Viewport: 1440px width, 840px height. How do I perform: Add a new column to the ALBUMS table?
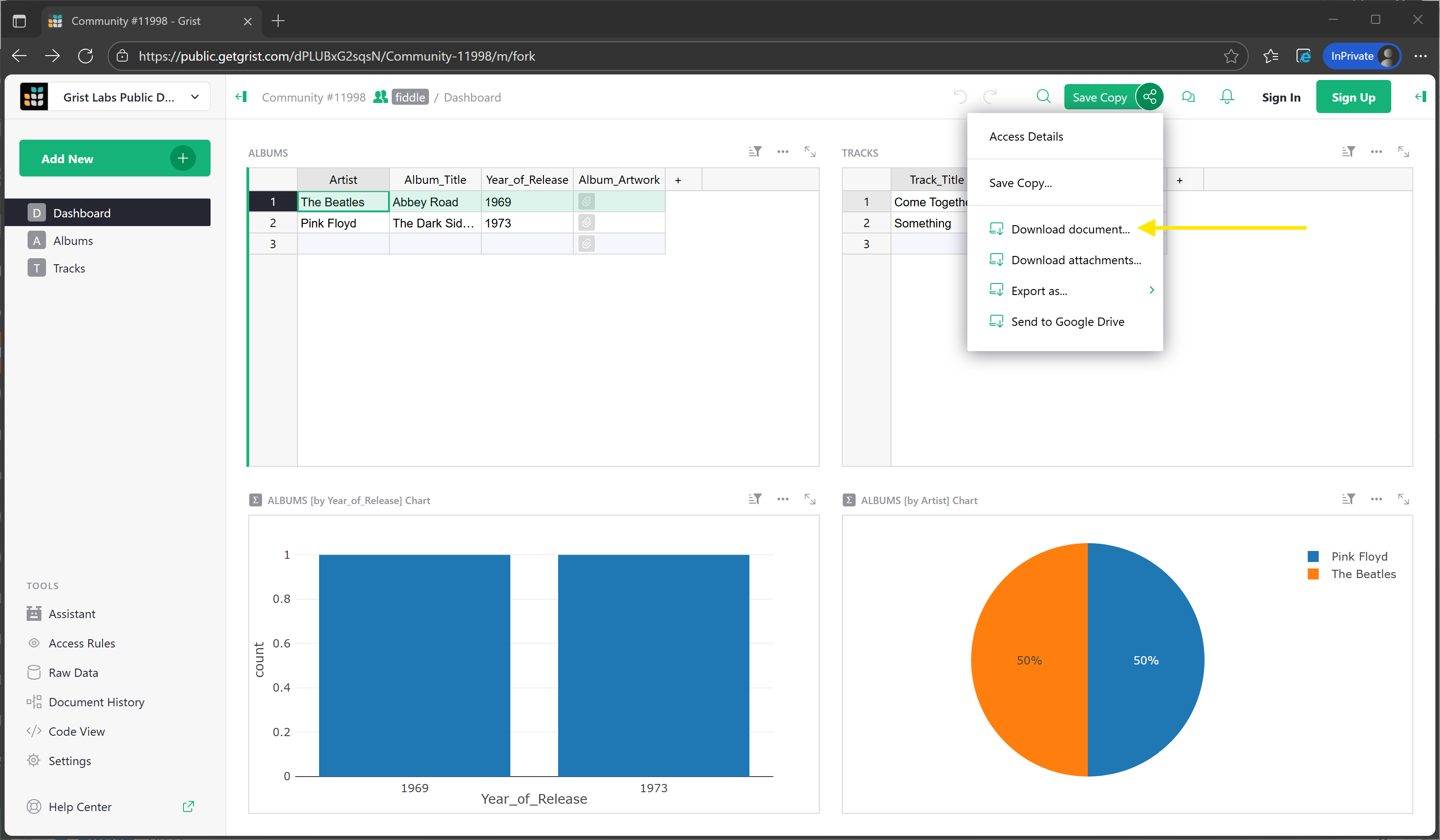pos(678,180)
